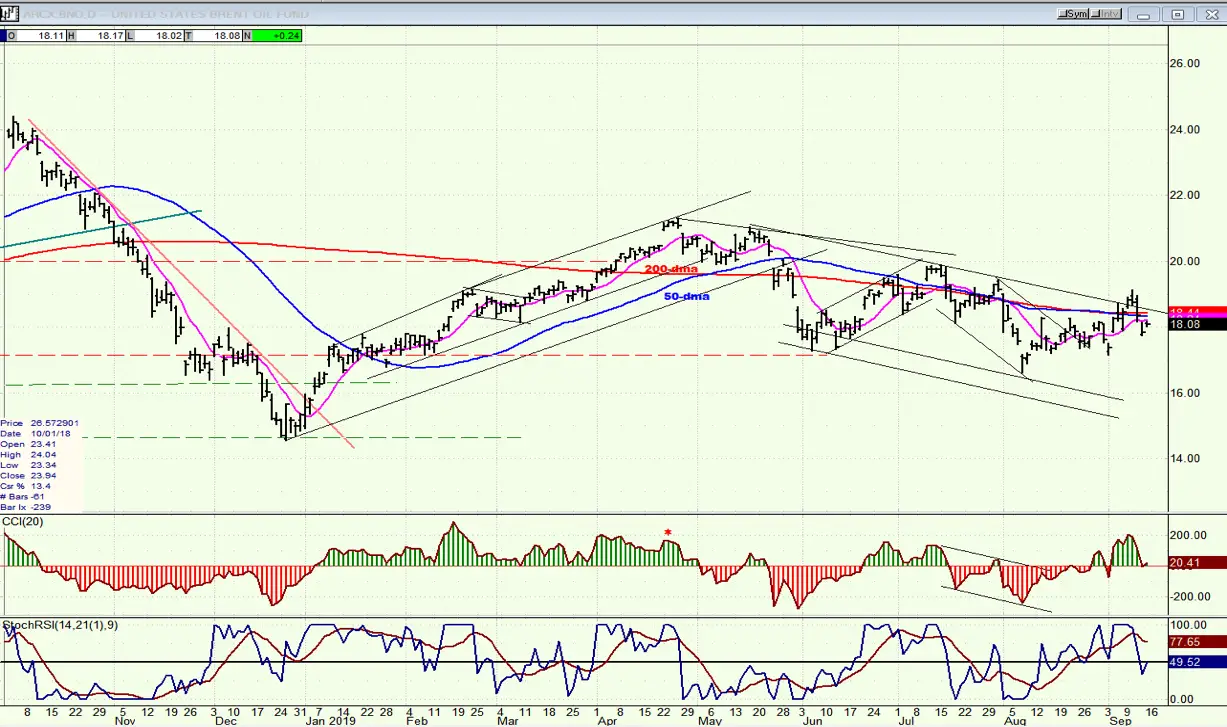Screen dimensions: 1227x727
Task: Toggle the Sym symbol link button
Action: (x=1076, y=14)
